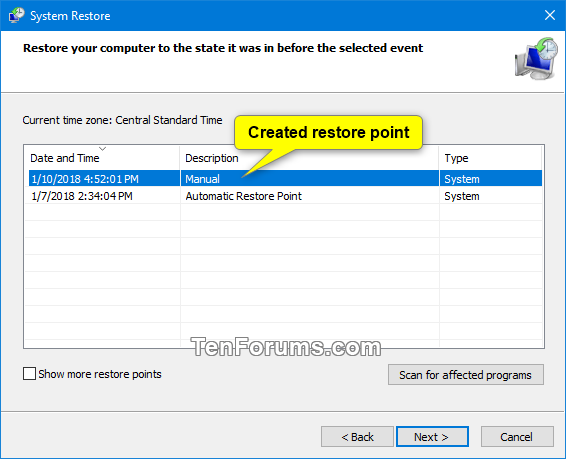Click the sort arrow above Date and Time

(x=103, y=148)
